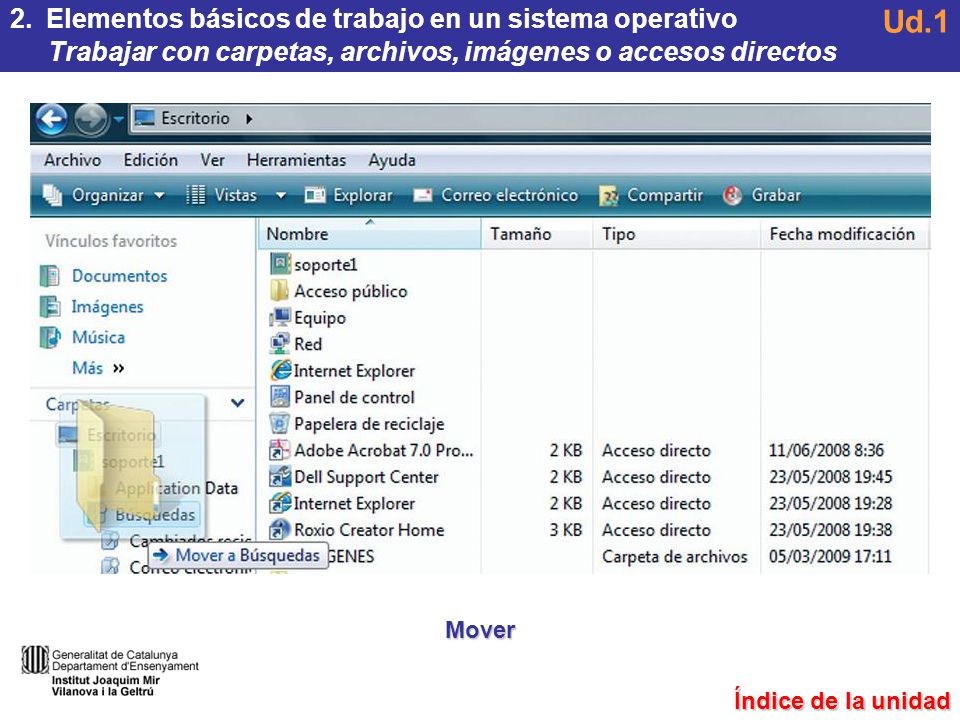
Task: Click the 'Acceso público' file name
Action: [x=351, y=291]
